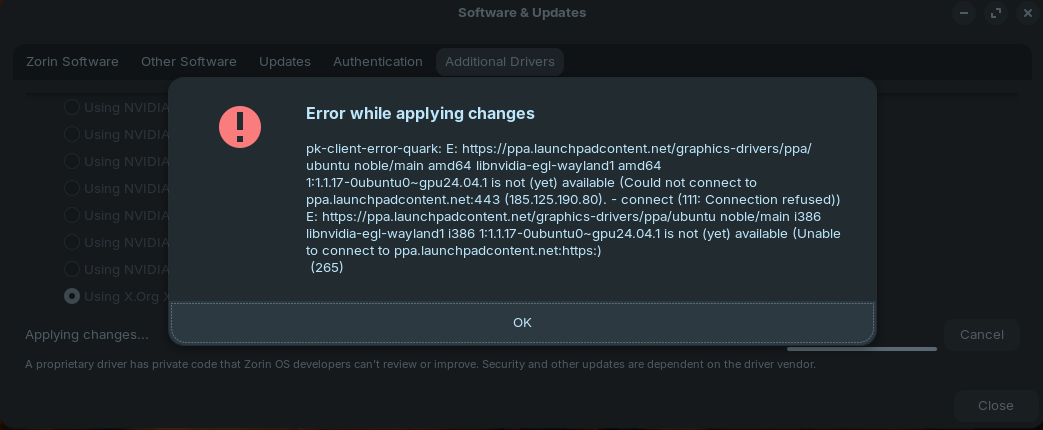
Task: Click the Close button at the bottom
Action: tap(995, 406)
